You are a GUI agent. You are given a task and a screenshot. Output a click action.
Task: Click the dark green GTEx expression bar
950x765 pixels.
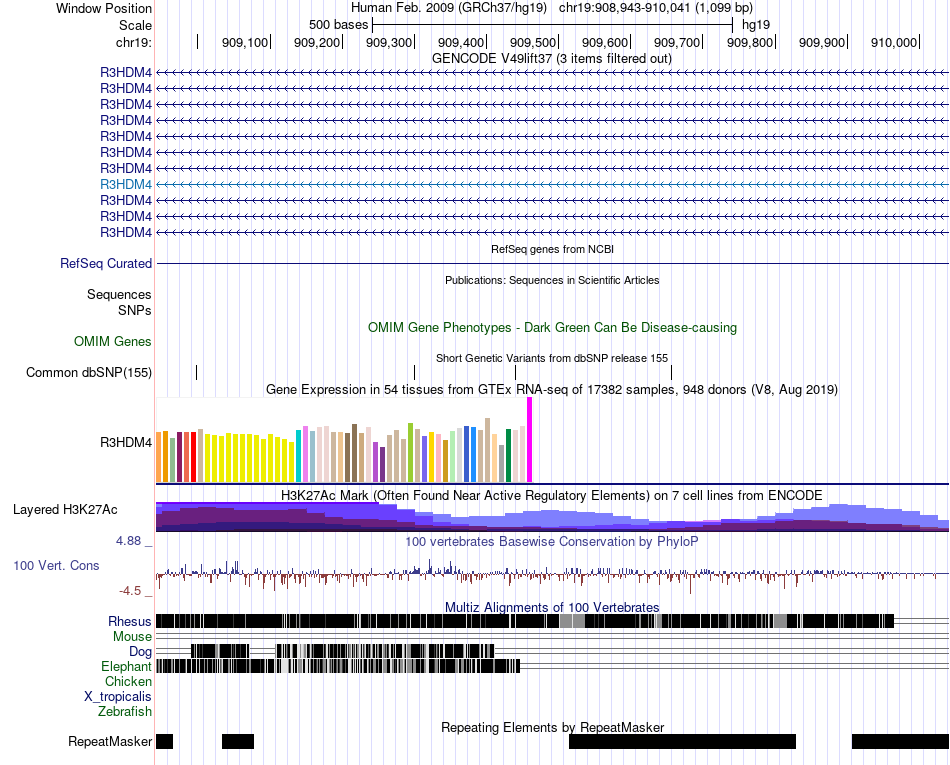pyautogui.click(x=509, y=455)
